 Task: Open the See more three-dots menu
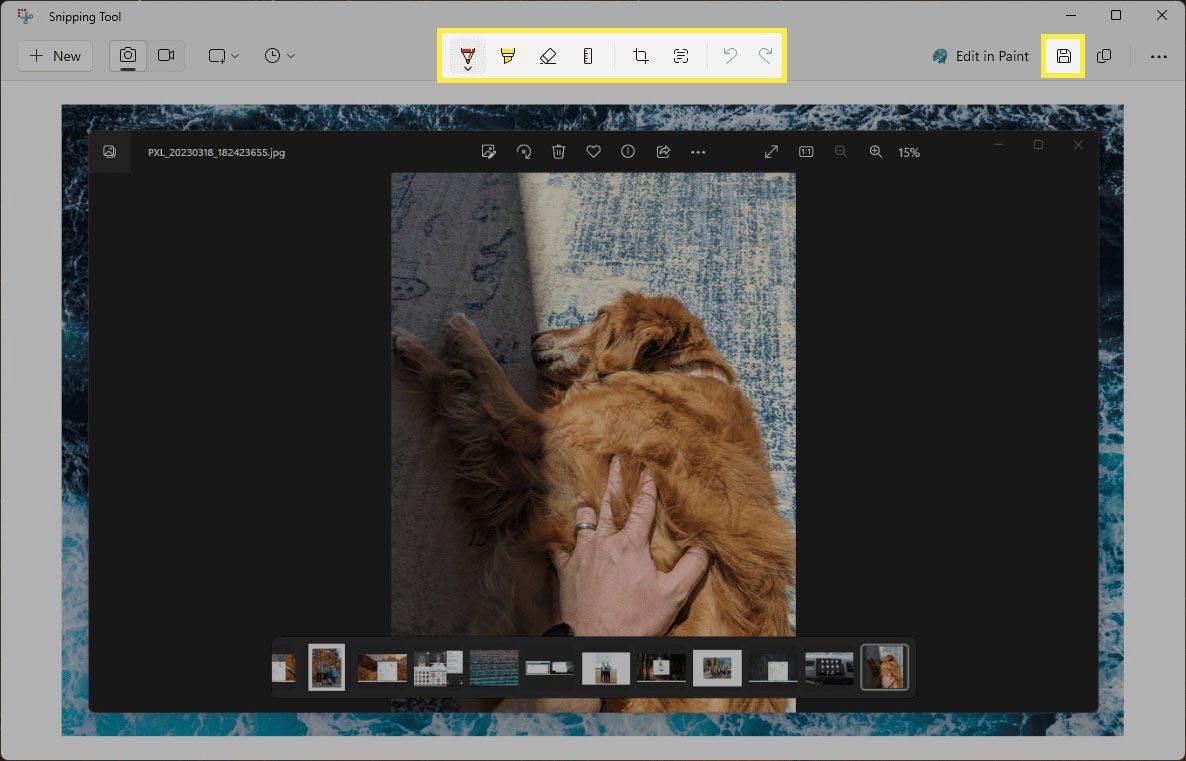click(x=1158, y=56)
